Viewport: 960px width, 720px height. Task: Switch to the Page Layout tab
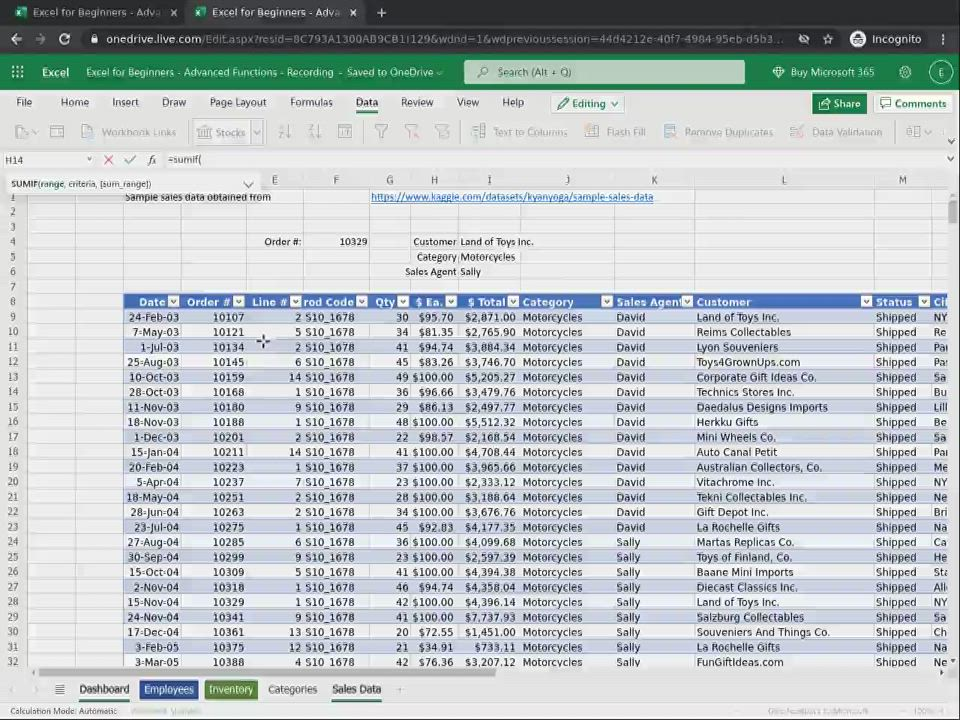point(238,102)
